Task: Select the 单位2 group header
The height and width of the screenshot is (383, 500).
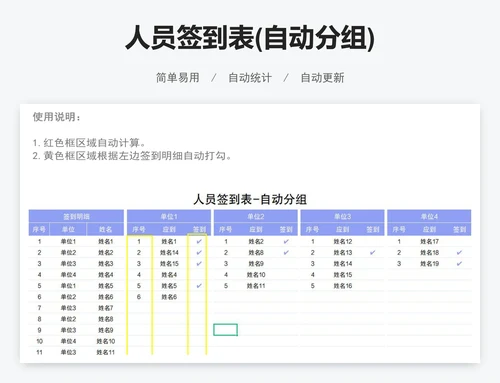Action: pyautogui.click(x=256, y=216)
